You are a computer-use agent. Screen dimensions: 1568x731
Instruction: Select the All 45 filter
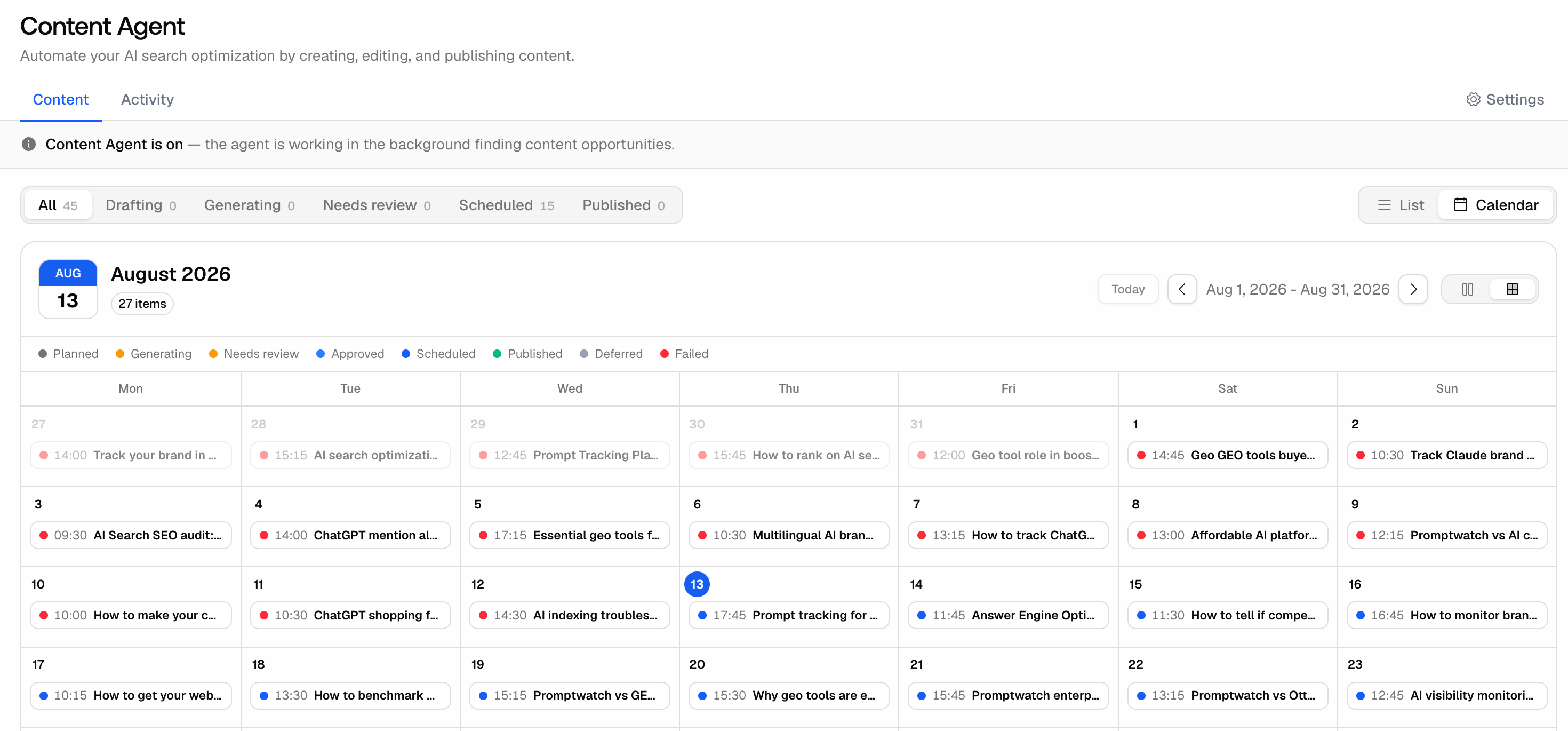click(58, 205)
